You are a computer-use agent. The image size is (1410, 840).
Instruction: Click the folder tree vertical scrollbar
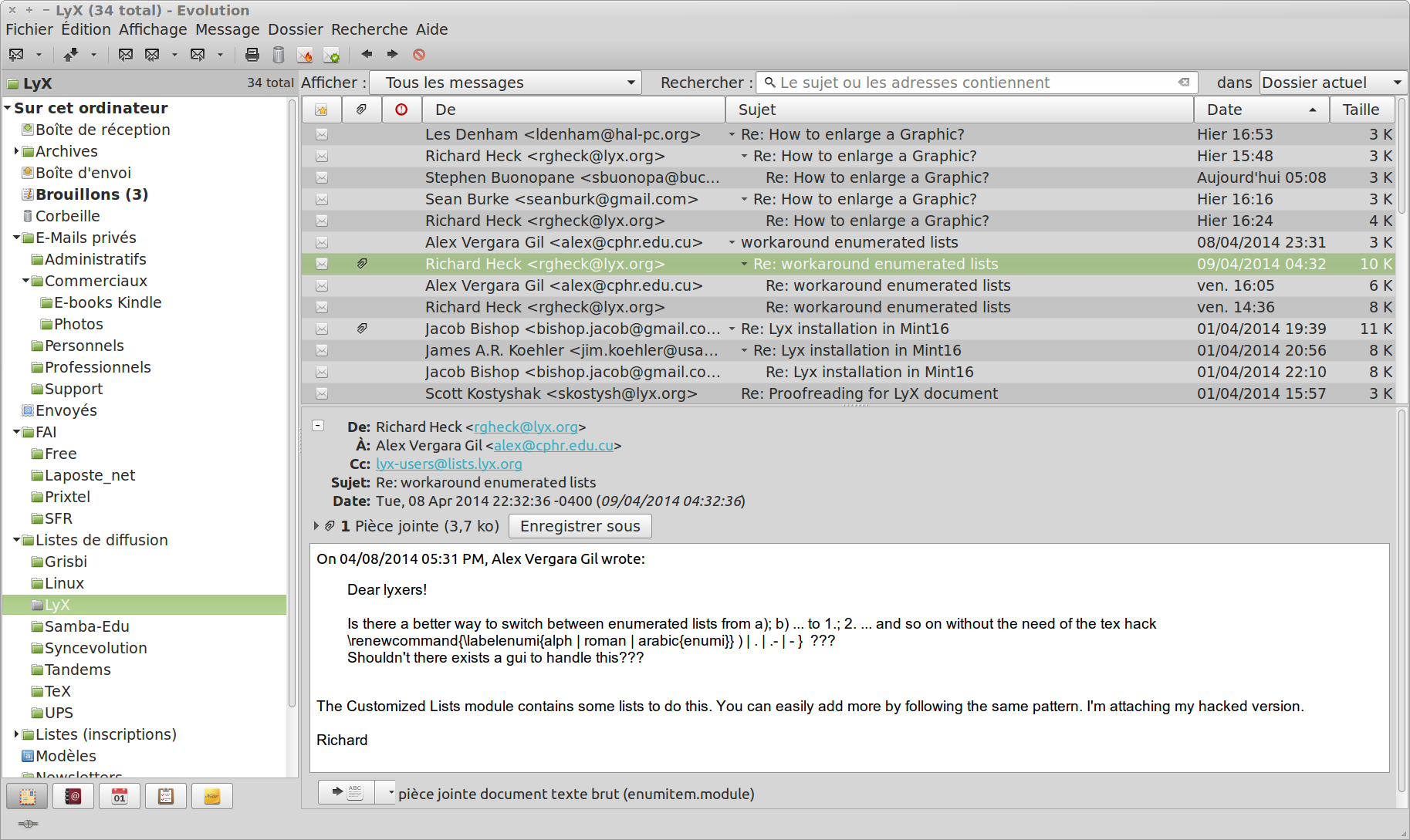click(292, 401)
